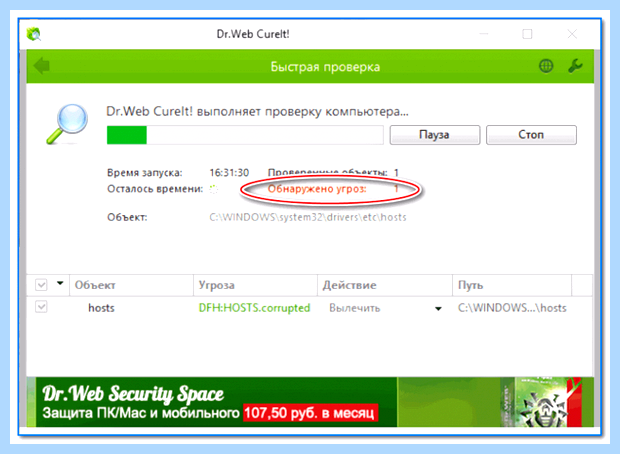
Task: Click the 107,50 руб. в месяц price label
Action: click(310, 413)
